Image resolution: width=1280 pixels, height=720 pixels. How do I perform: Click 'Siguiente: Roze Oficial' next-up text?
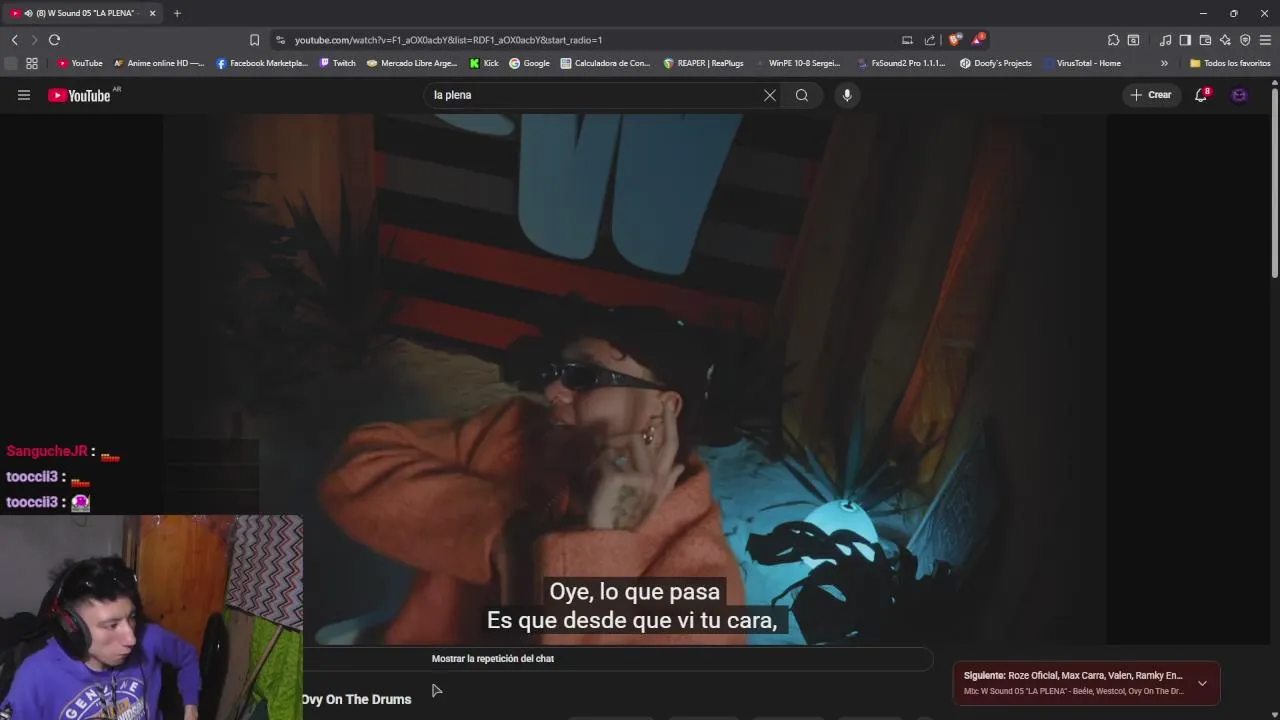(x=1073, y=676)
